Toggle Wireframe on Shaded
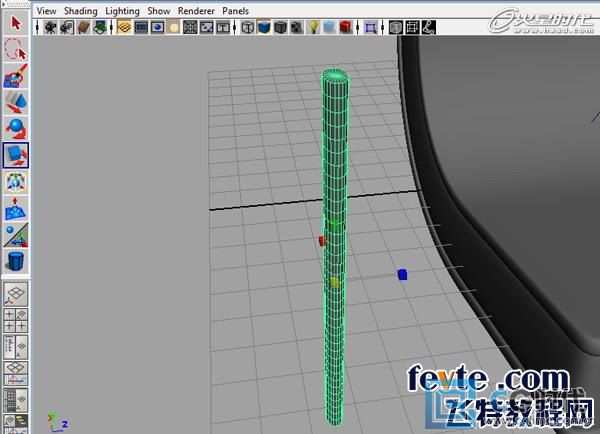This screenshot has height=434, width=600. (280, 28)
